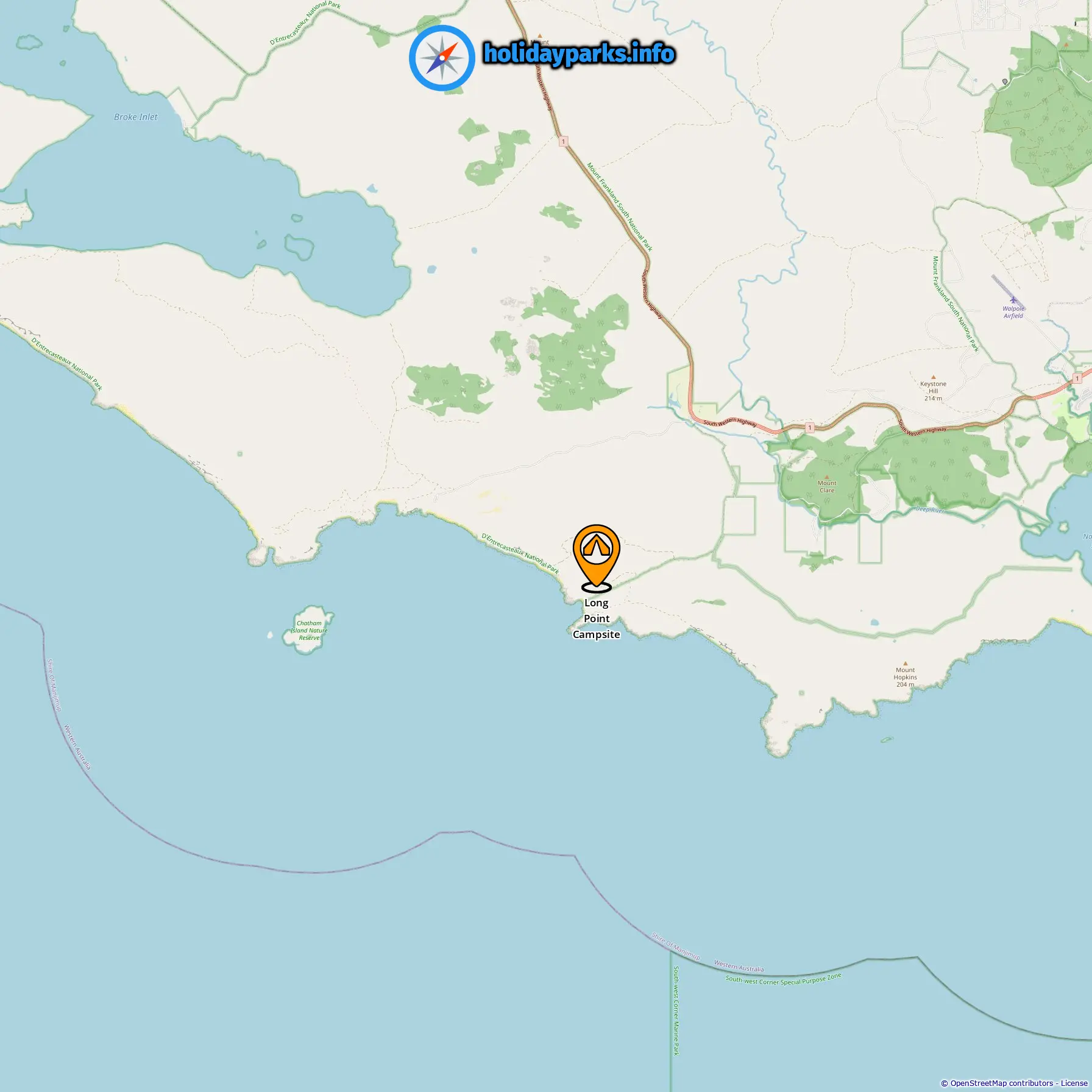
Task: Click the Chatham Island Nature Reserve label
Action: [309, 631]
